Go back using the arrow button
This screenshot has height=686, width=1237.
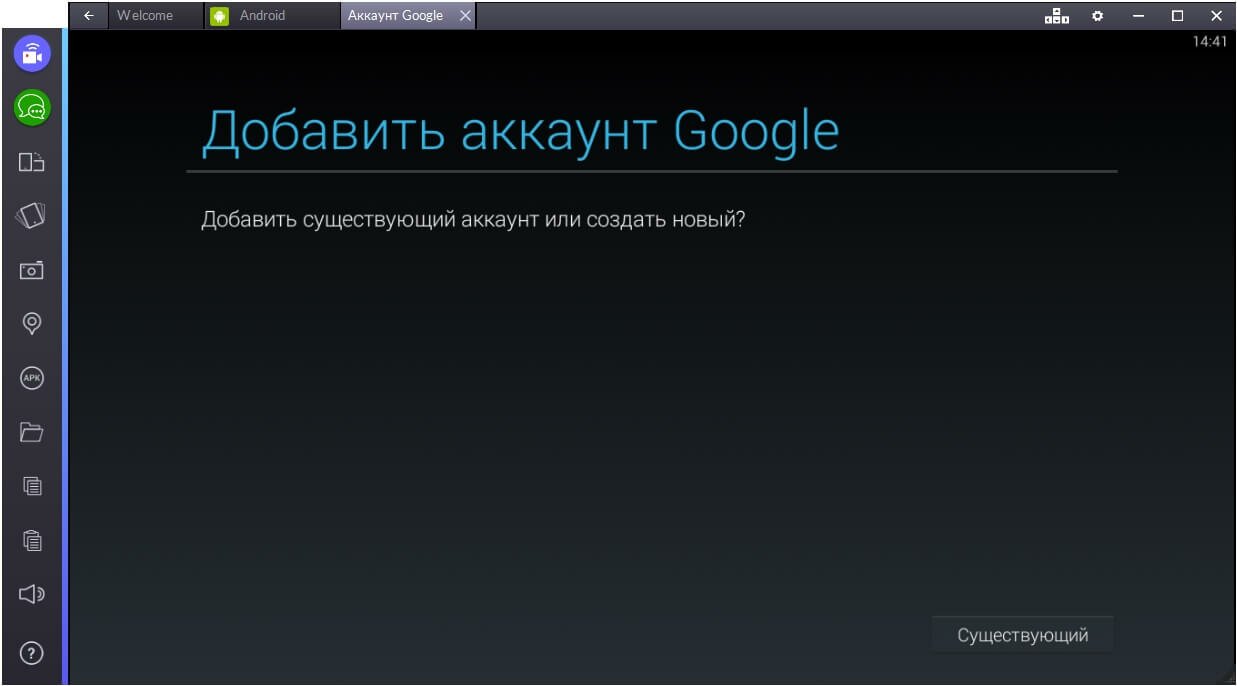coord(88,15)
